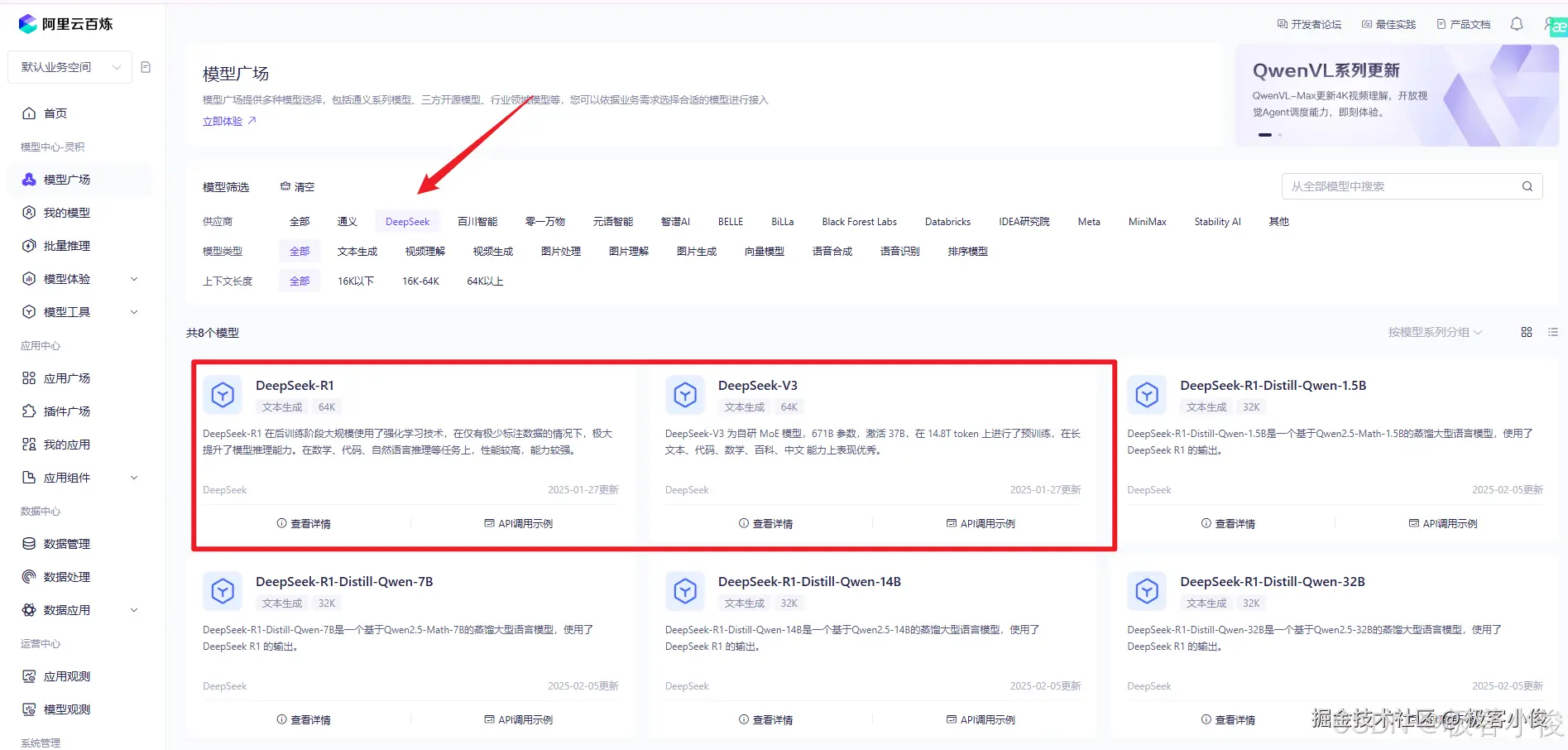
Task: Expand the Model Tools (模型工具) submenu
Action: (x=134, y=312)
